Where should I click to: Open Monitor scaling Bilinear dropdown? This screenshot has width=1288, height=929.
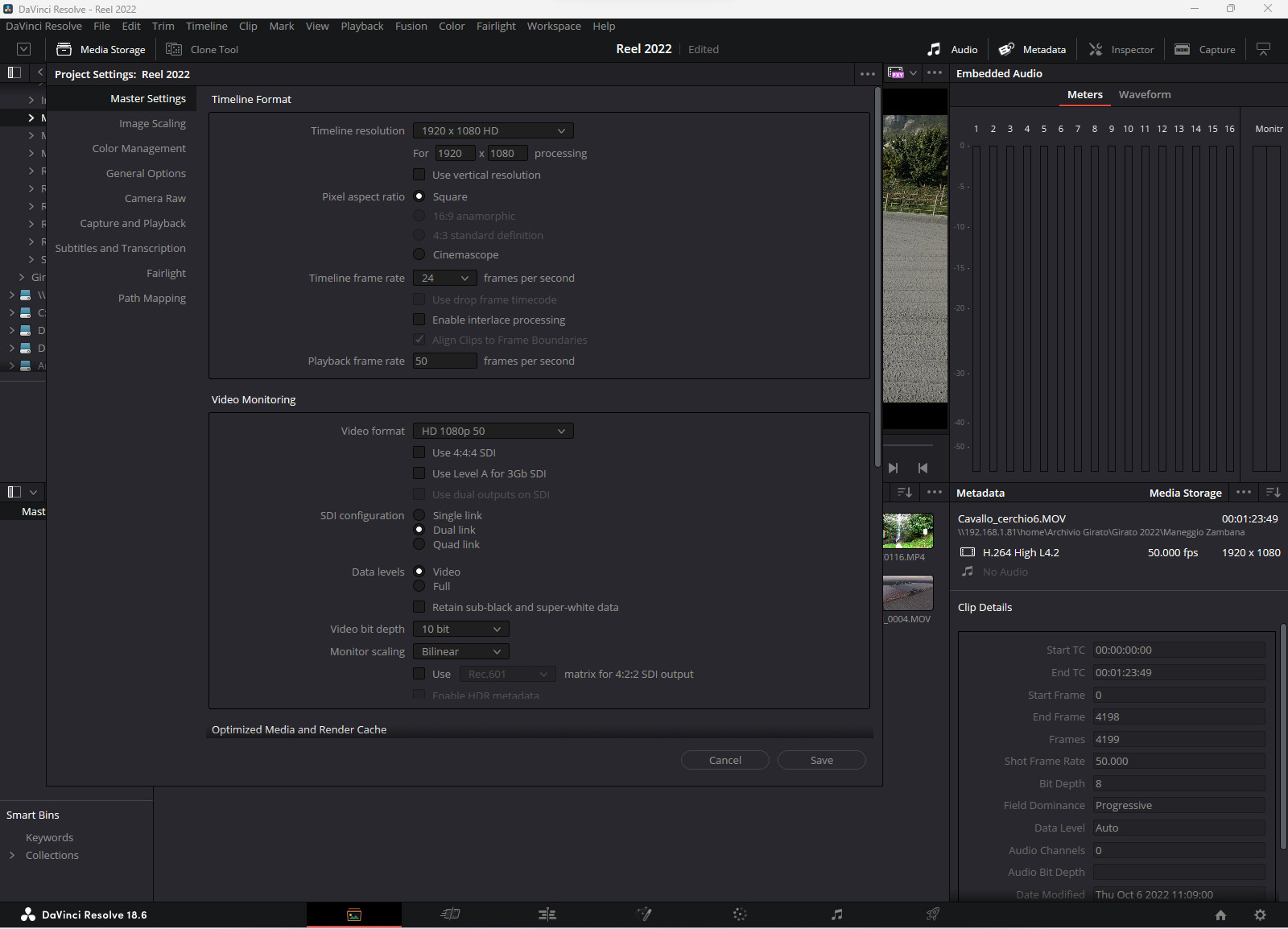click(460, 651)
